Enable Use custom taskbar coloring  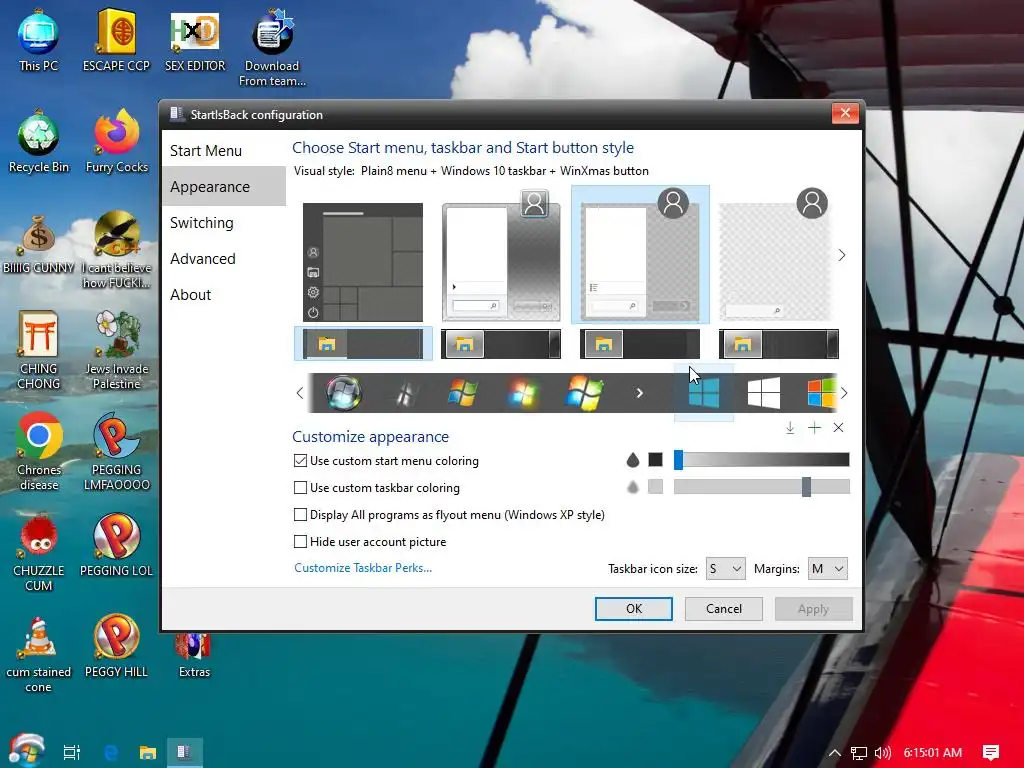(x=300, y=487)
